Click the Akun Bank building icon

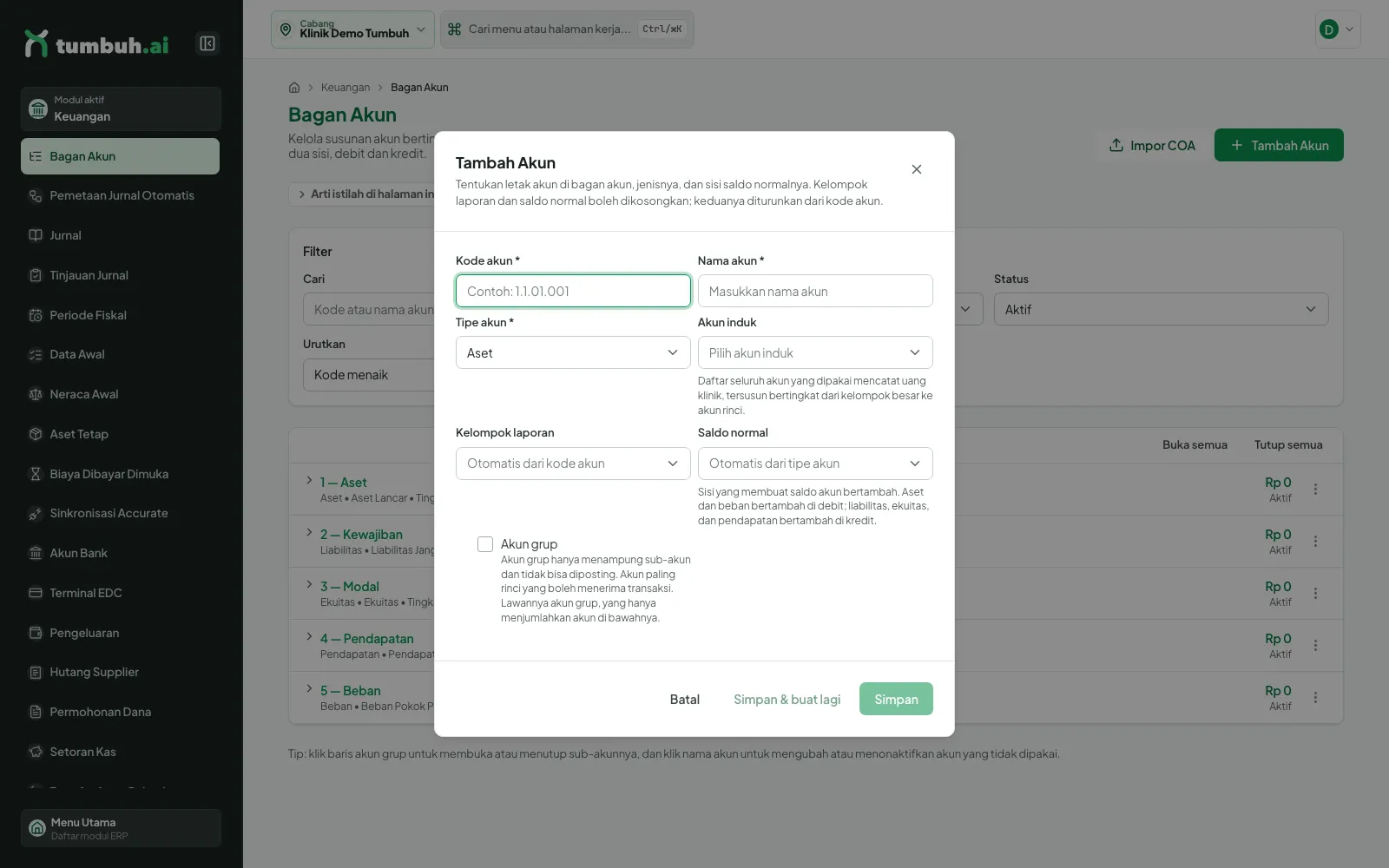coord(36,553)
